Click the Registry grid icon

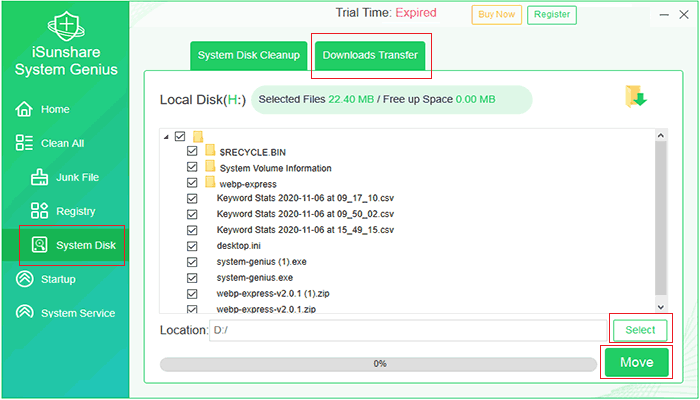[x=39, y=211]
